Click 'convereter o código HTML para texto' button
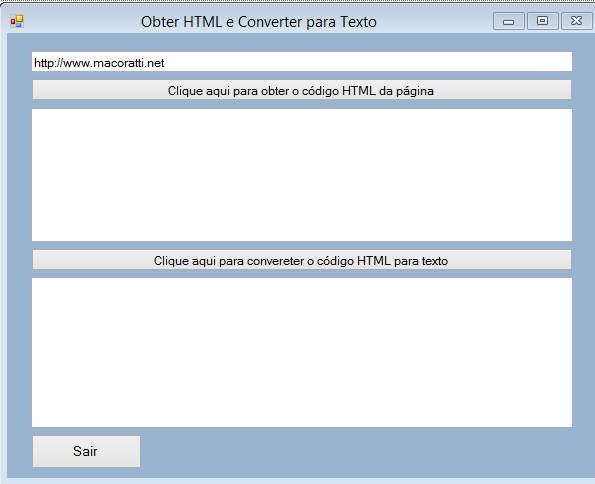595x484 pixels. 302,260
